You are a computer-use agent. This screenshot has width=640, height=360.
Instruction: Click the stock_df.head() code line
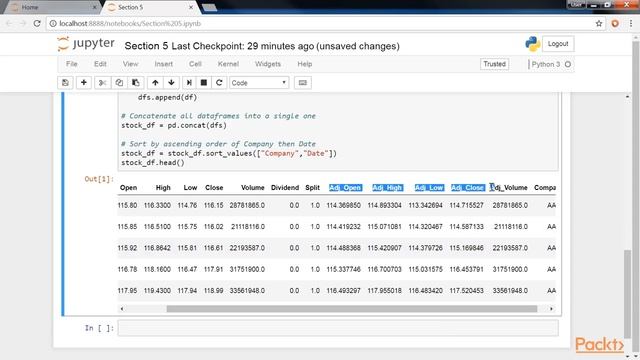click(x=153, y=163)
